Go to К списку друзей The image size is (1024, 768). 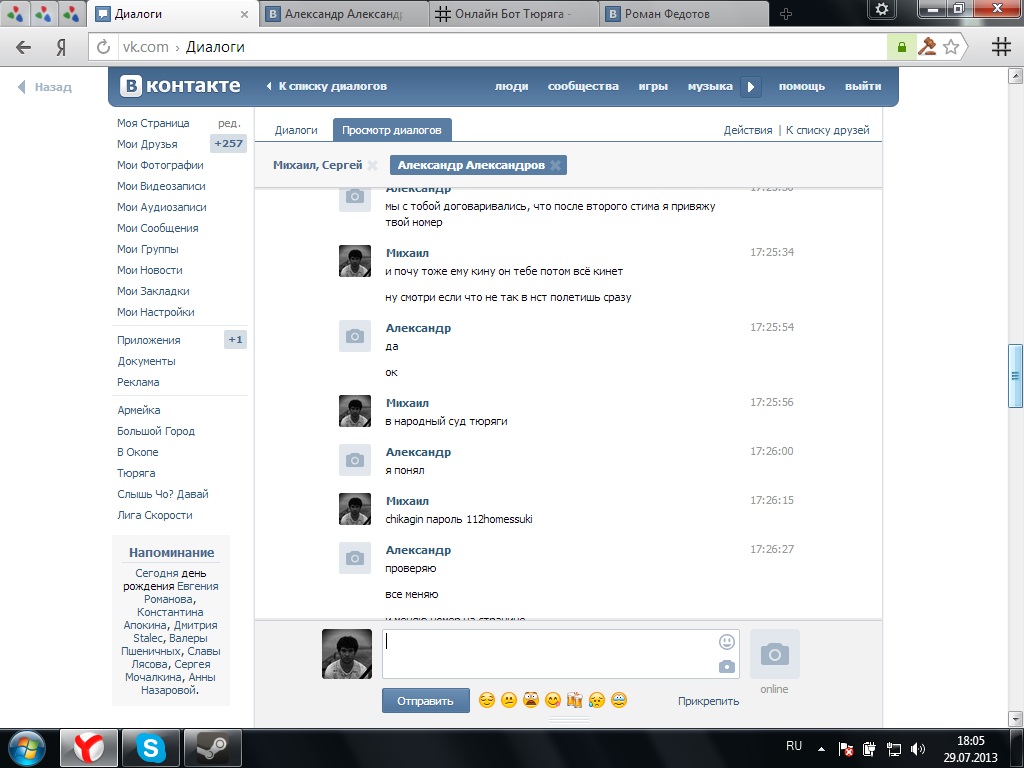click(x=827, y=130)
